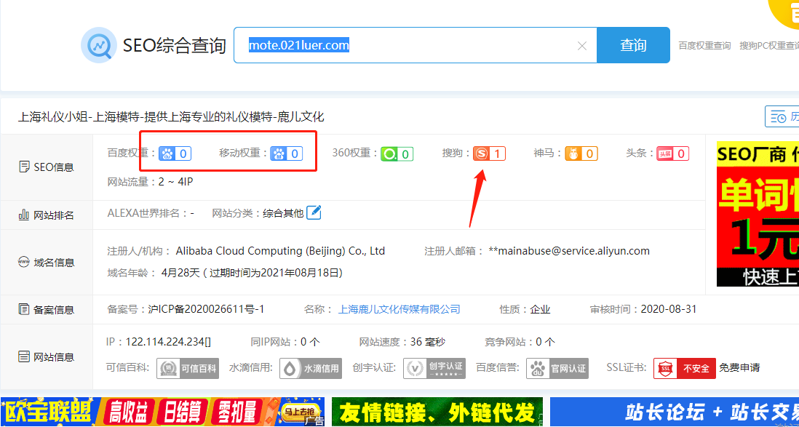Click the 综合其他 site category text
This screenshot has height=427, width=799.
pos(283,213)
